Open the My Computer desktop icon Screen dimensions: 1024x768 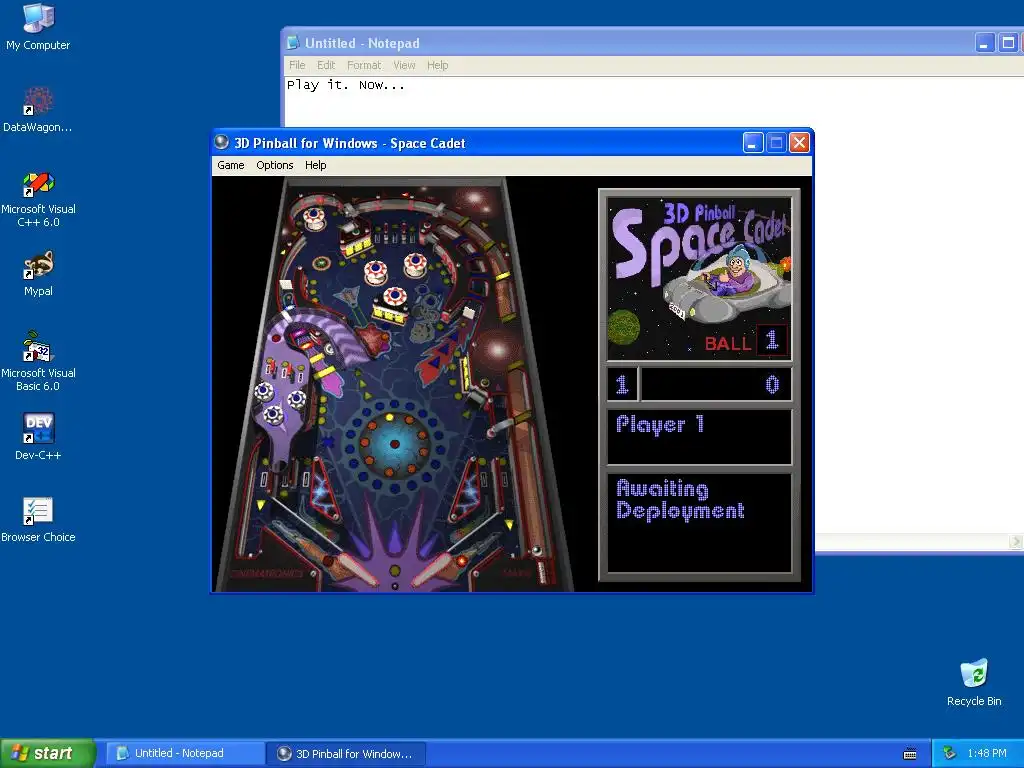point(38,27)
